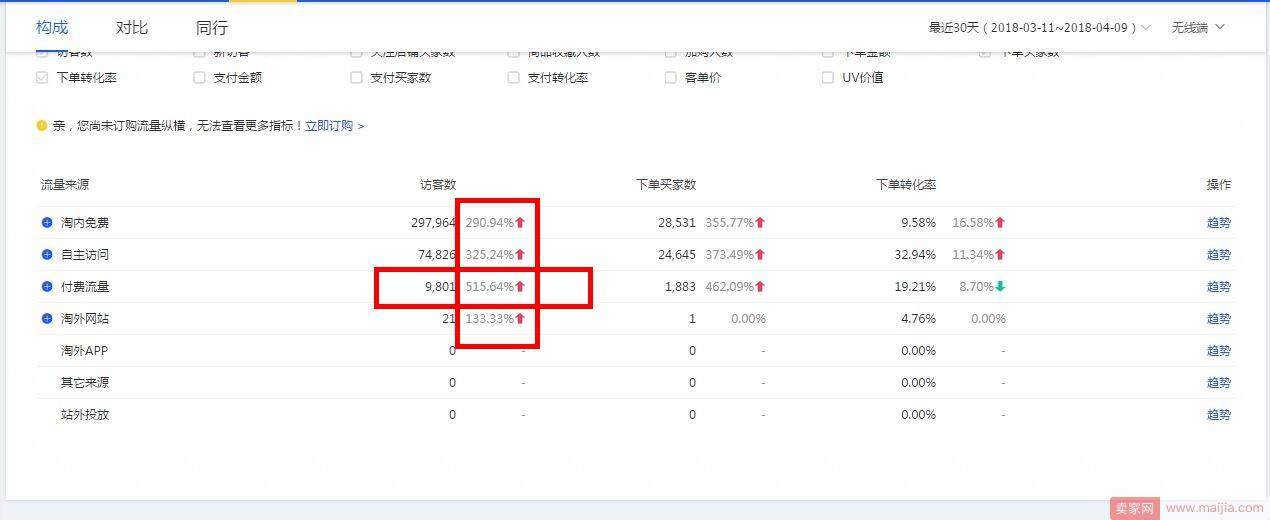Image resolution: width=1270 pixels, height=520 pixels.
Task: Select the 自主访问 source label
Action: (85, 255)
